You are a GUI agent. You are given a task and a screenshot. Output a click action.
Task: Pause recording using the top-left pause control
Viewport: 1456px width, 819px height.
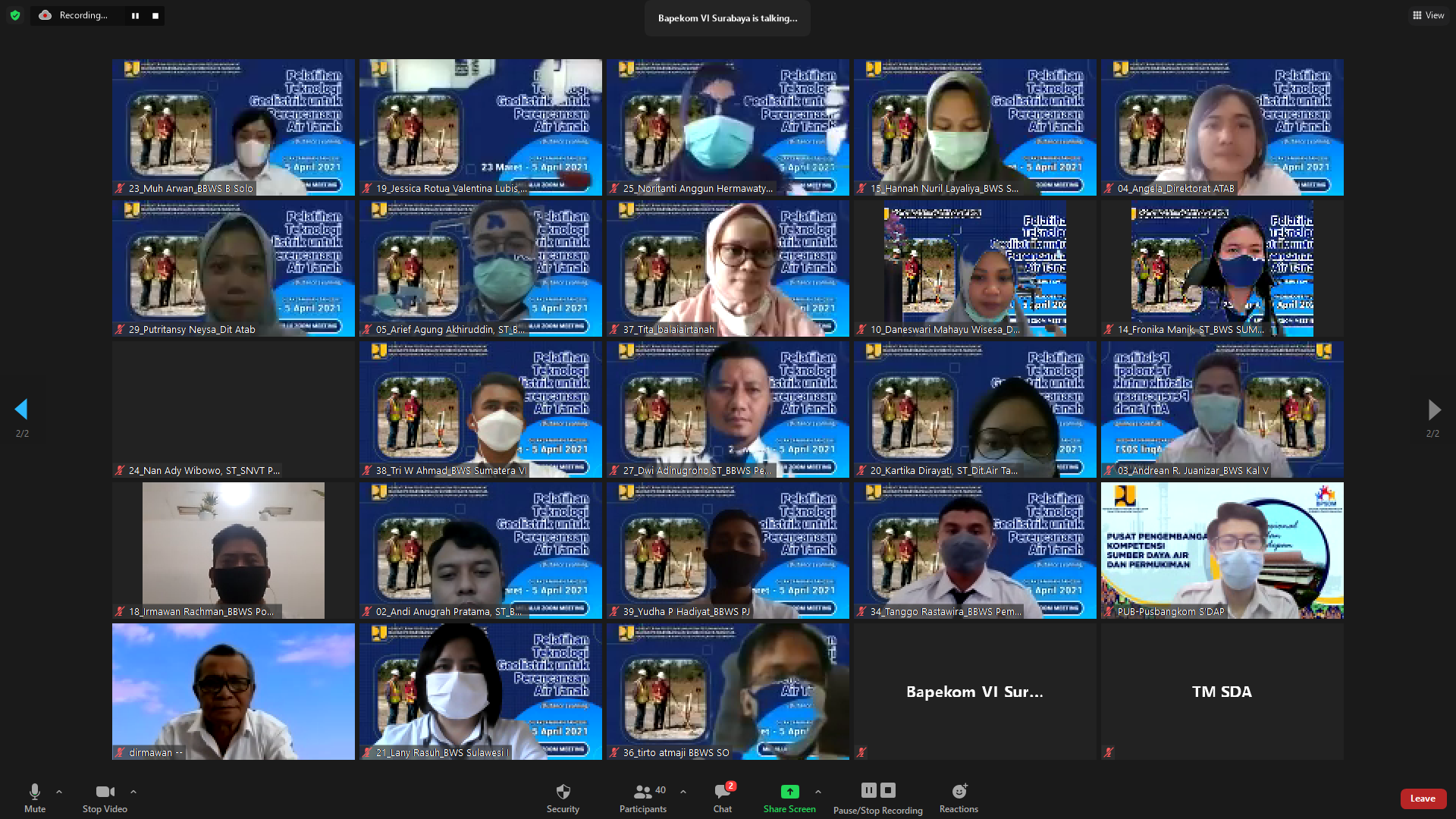135,15
